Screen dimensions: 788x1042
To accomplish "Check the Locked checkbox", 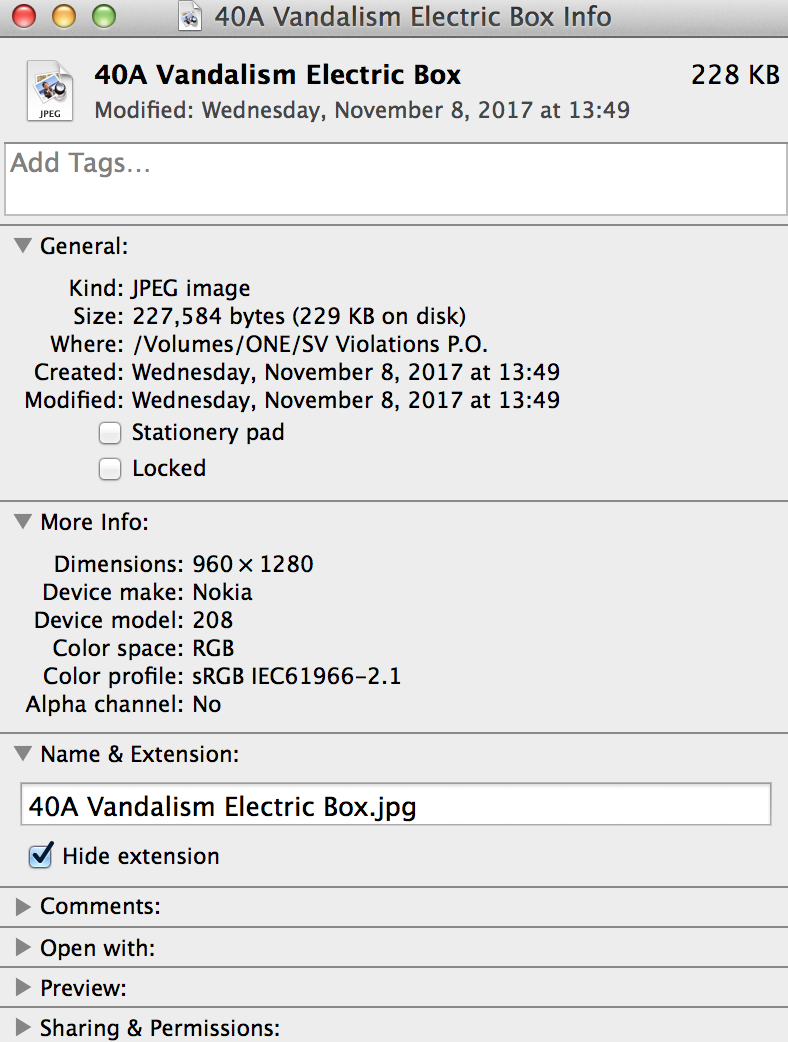I will tap(110, 469).
